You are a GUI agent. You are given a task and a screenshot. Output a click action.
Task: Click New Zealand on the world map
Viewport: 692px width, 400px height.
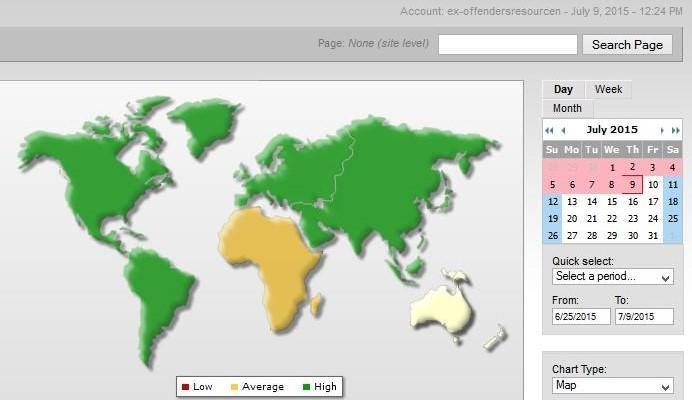495,338
